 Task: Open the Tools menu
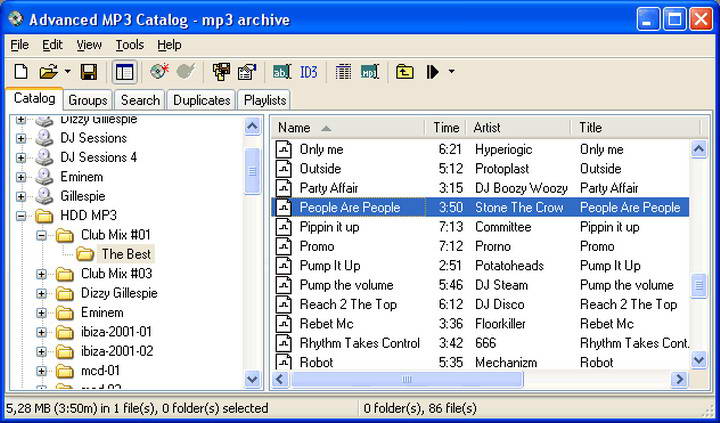[129, 45]
